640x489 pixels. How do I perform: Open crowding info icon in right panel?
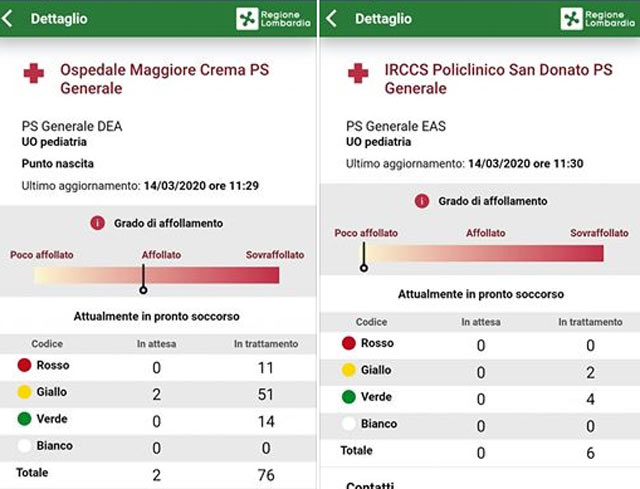click(x=421, y=201)
